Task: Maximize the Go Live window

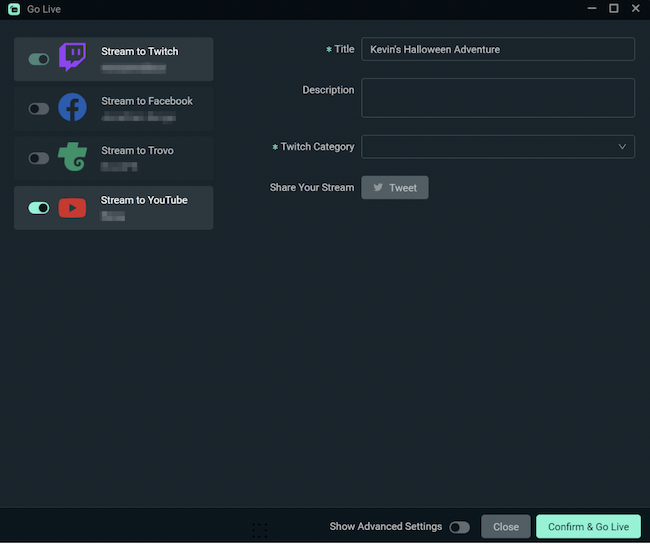Action: 614,8
